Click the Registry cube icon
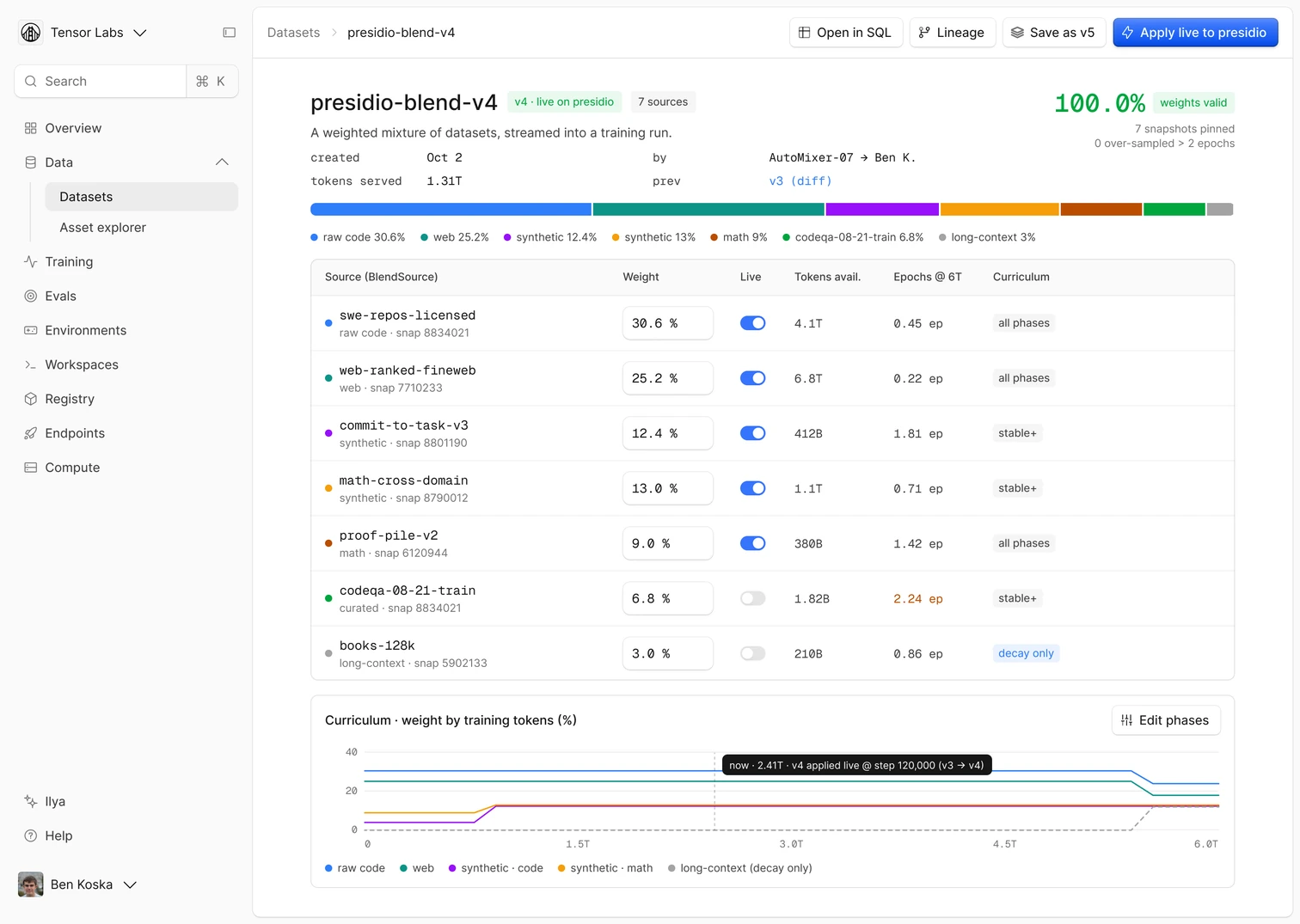 tap(31, 399)
